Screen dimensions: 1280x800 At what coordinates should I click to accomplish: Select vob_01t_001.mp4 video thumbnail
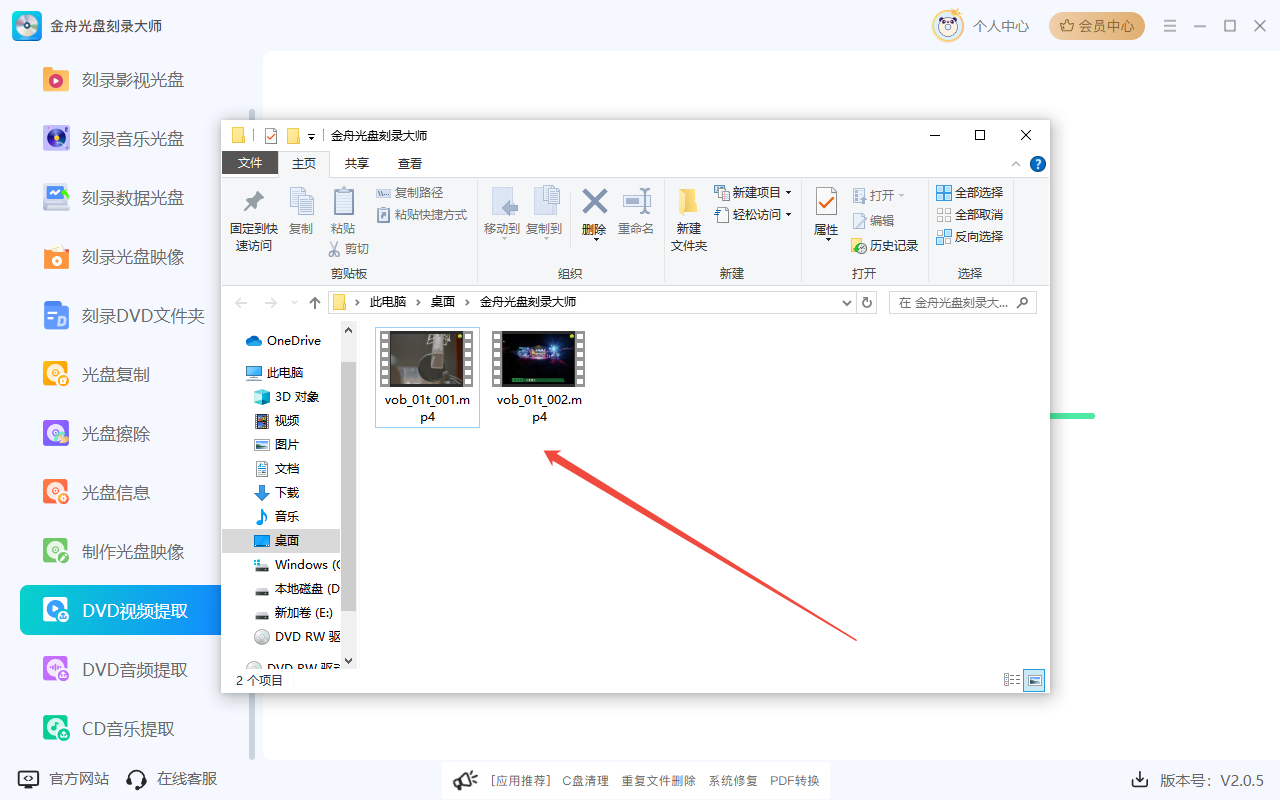pos(427,377)
